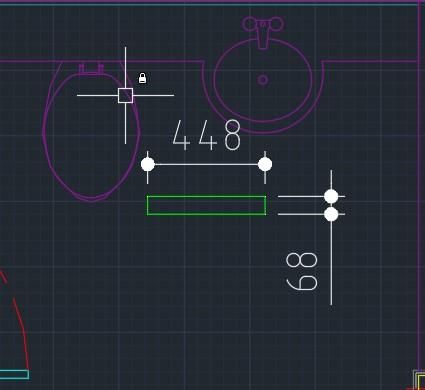Screen dimensions: 425x390
Task: Click the sink drain circle
Action: [263, 80]
